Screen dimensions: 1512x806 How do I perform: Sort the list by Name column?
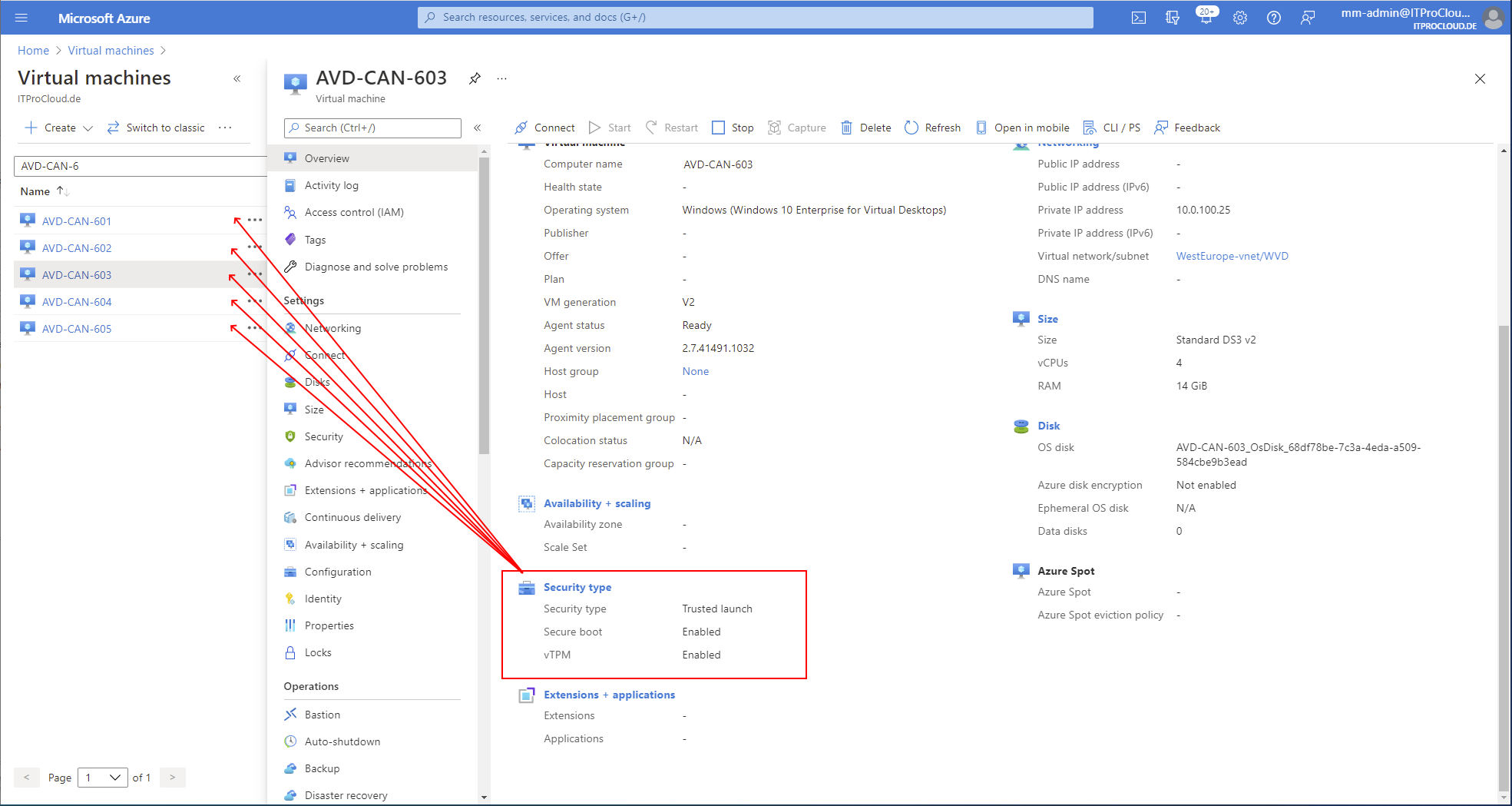(45, 191)
